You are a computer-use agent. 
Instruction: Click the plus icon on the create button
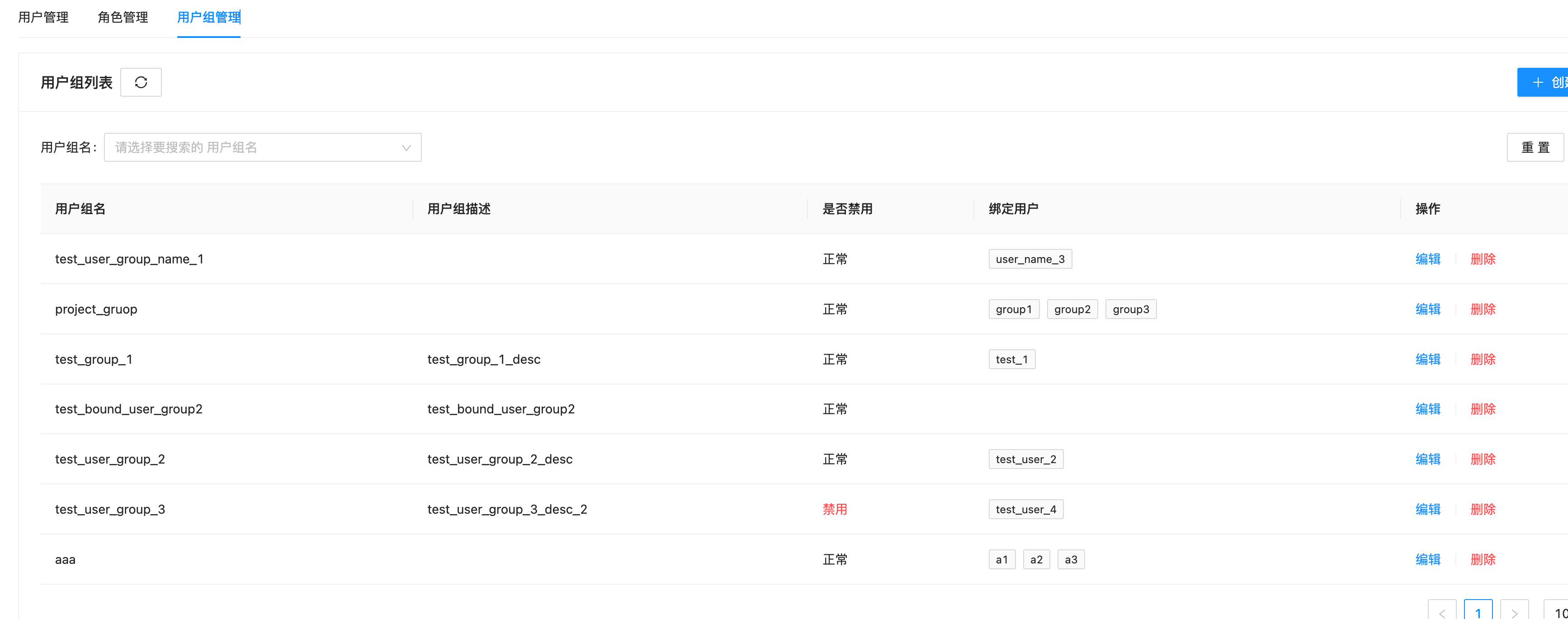(1538, 82)
